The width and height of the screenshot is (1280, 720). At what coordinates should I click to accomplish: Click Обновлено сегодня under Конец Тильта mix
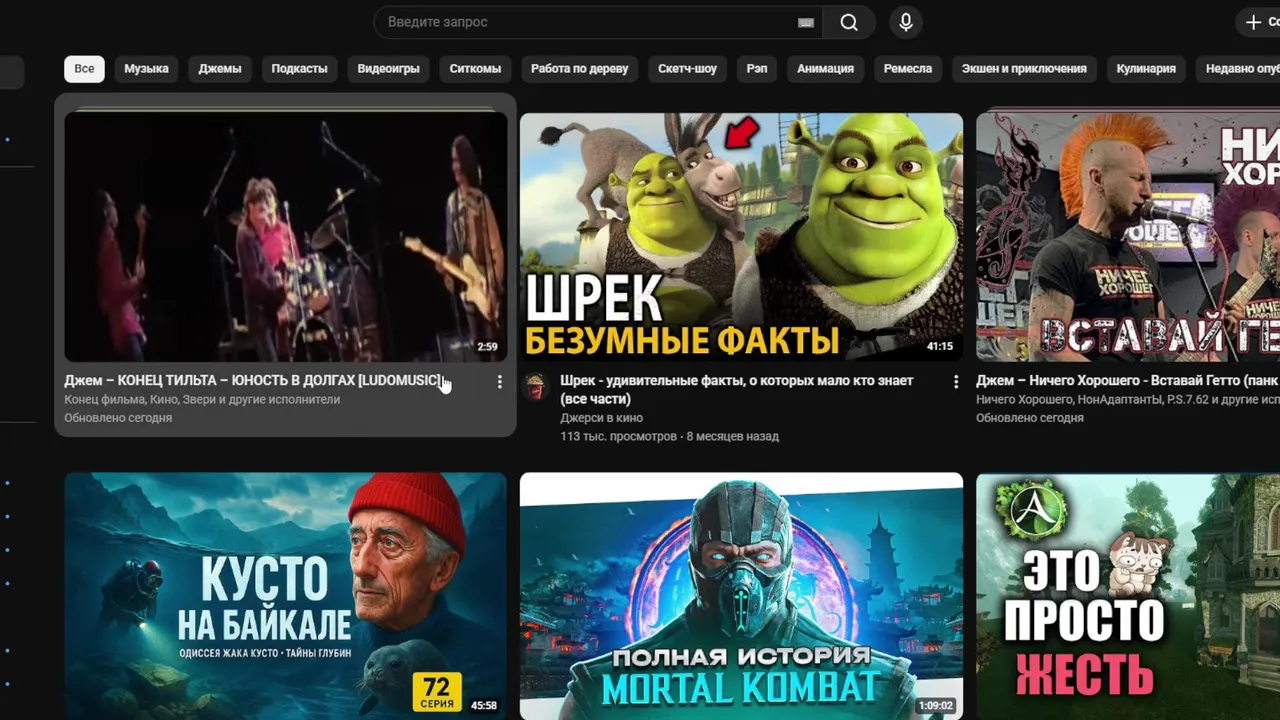118,418
